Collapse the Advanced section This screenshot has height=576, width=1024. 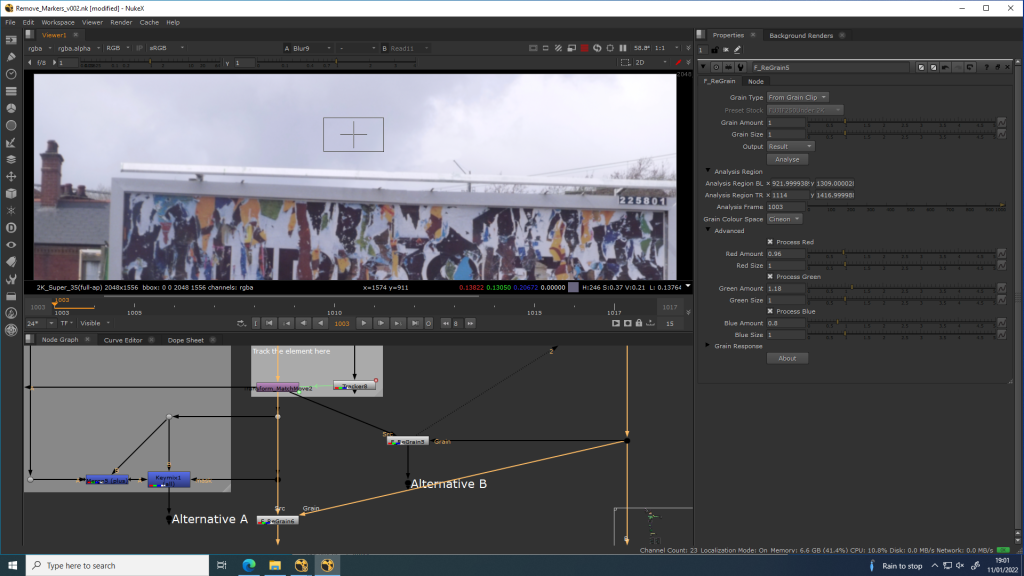(708, 230)
